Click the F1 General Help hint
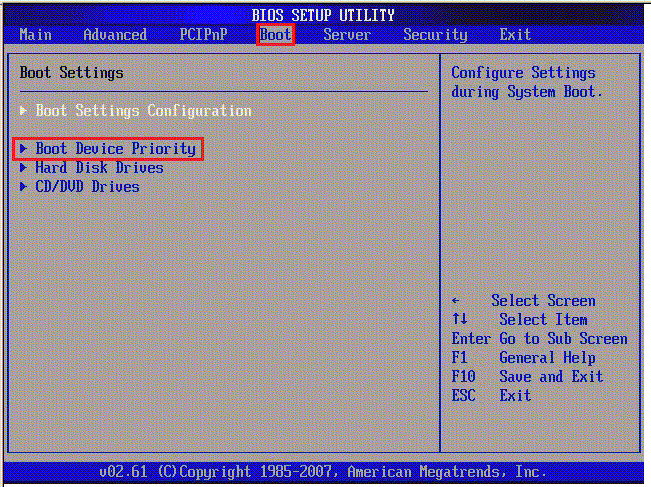 523,358
